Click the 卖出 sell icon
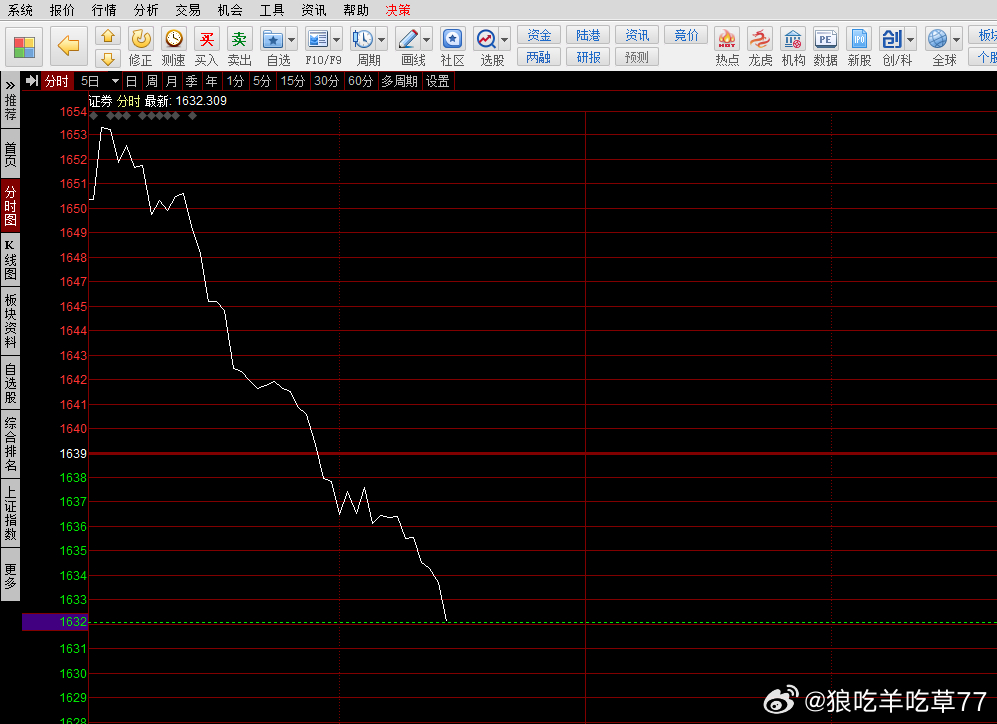The image size is (997, 724). 239,39
